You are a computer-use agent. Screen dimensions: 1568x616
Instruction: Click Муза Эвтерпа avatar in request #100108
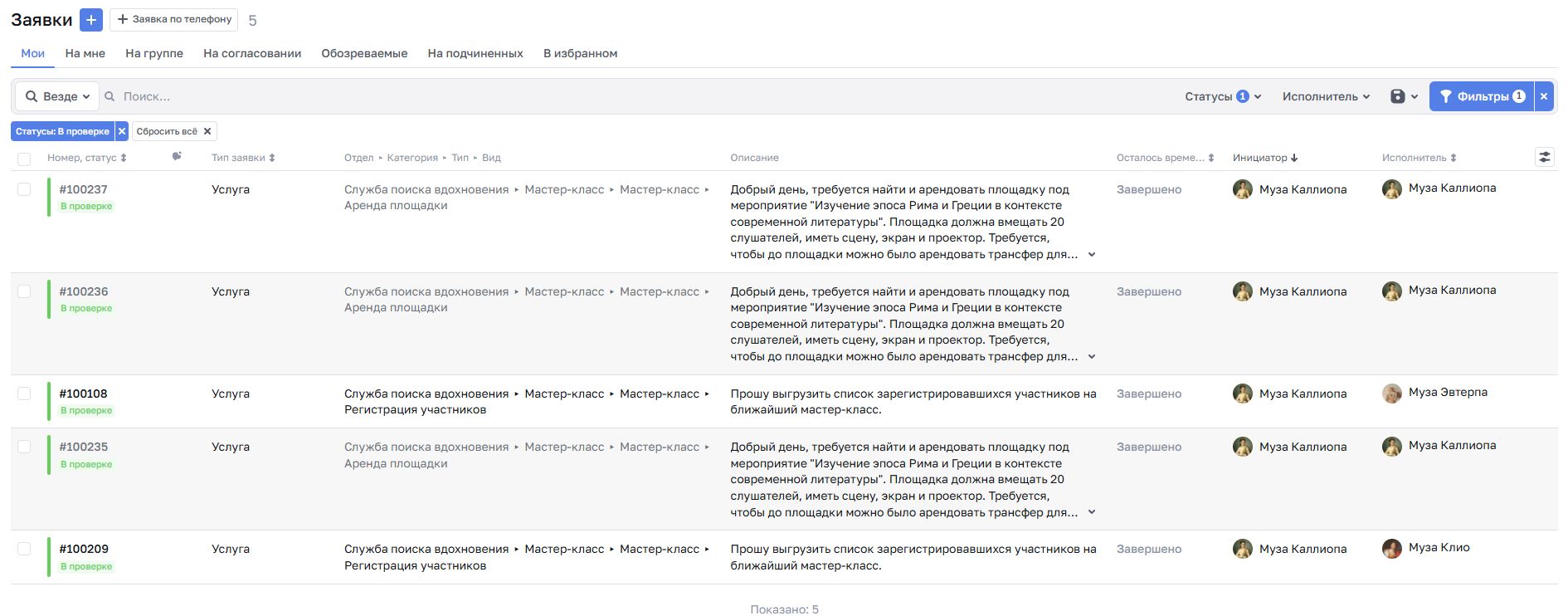pyautogui.click(x=1392, y=393)
